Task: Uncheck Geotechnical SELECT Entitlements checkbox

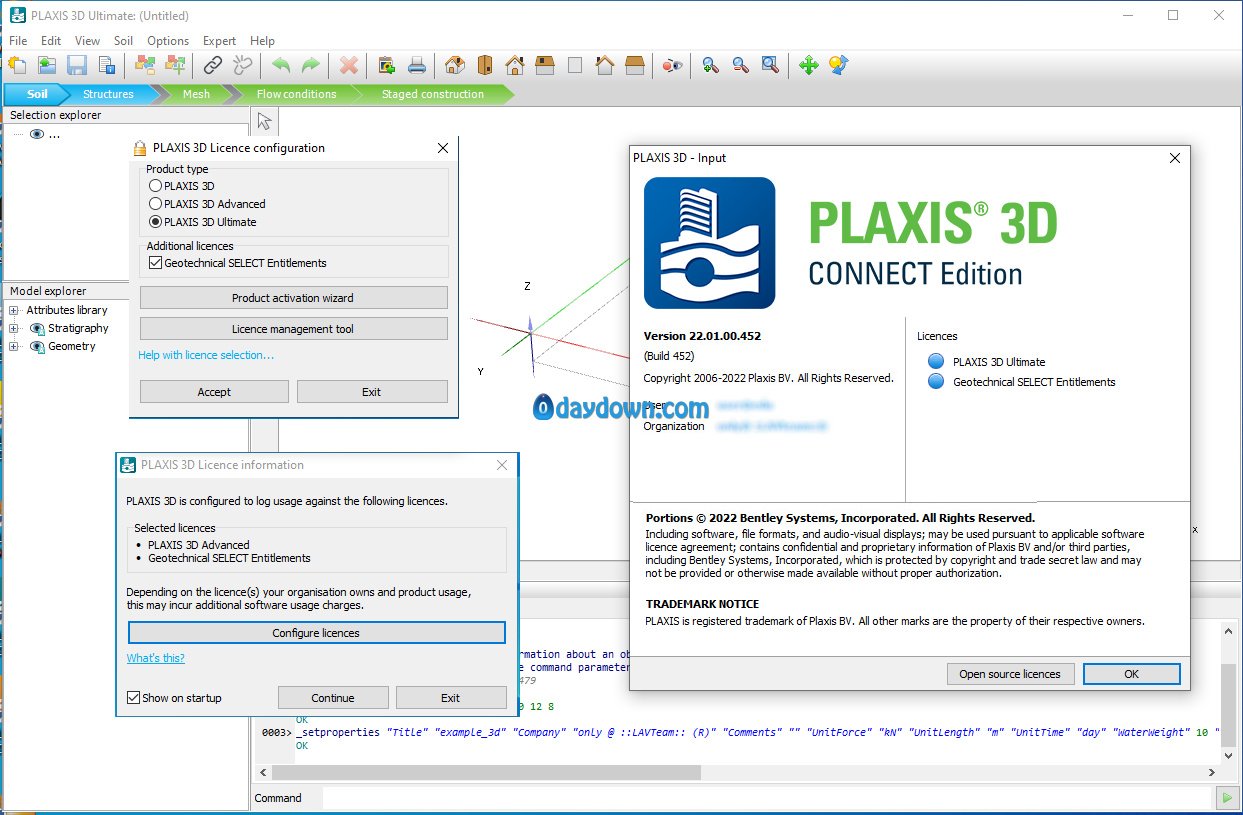Action: (x=155, y=263)
